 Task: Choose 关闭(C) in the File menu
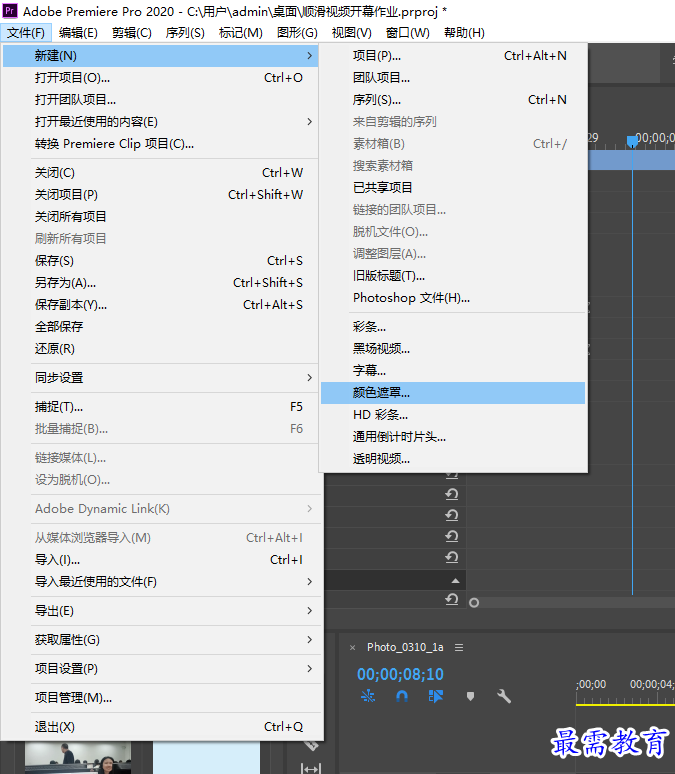[x=160, y=173]
